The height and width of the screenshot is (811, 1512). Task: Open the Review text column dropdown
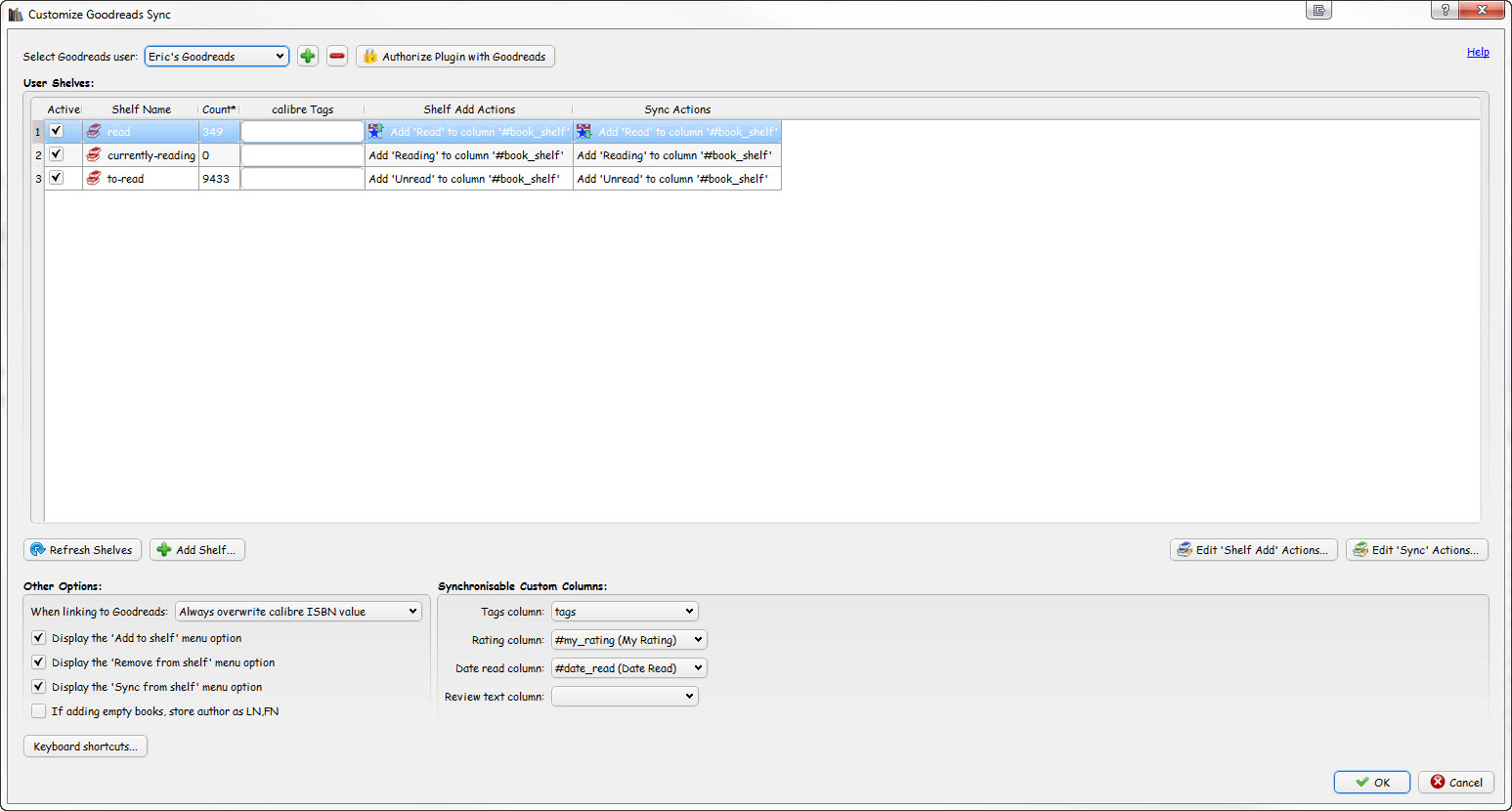pyautogui.click(x=625, y=697)
